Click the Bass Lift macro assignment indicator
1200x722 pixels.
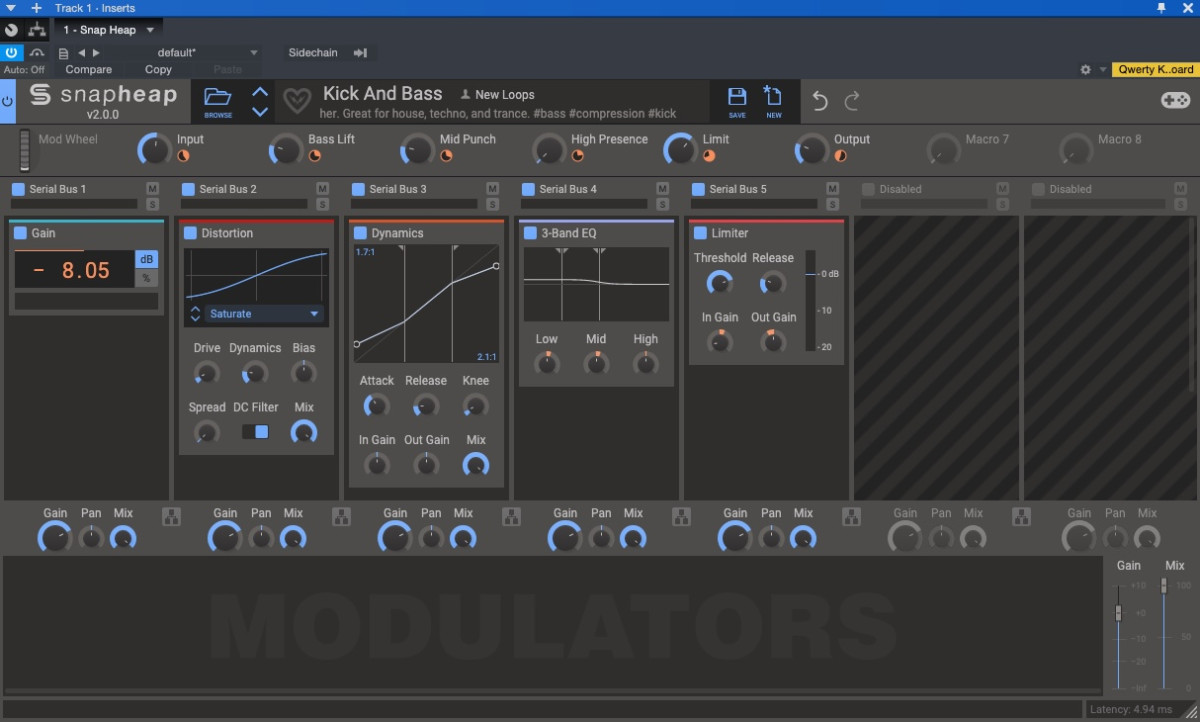[x=314, y=156]
